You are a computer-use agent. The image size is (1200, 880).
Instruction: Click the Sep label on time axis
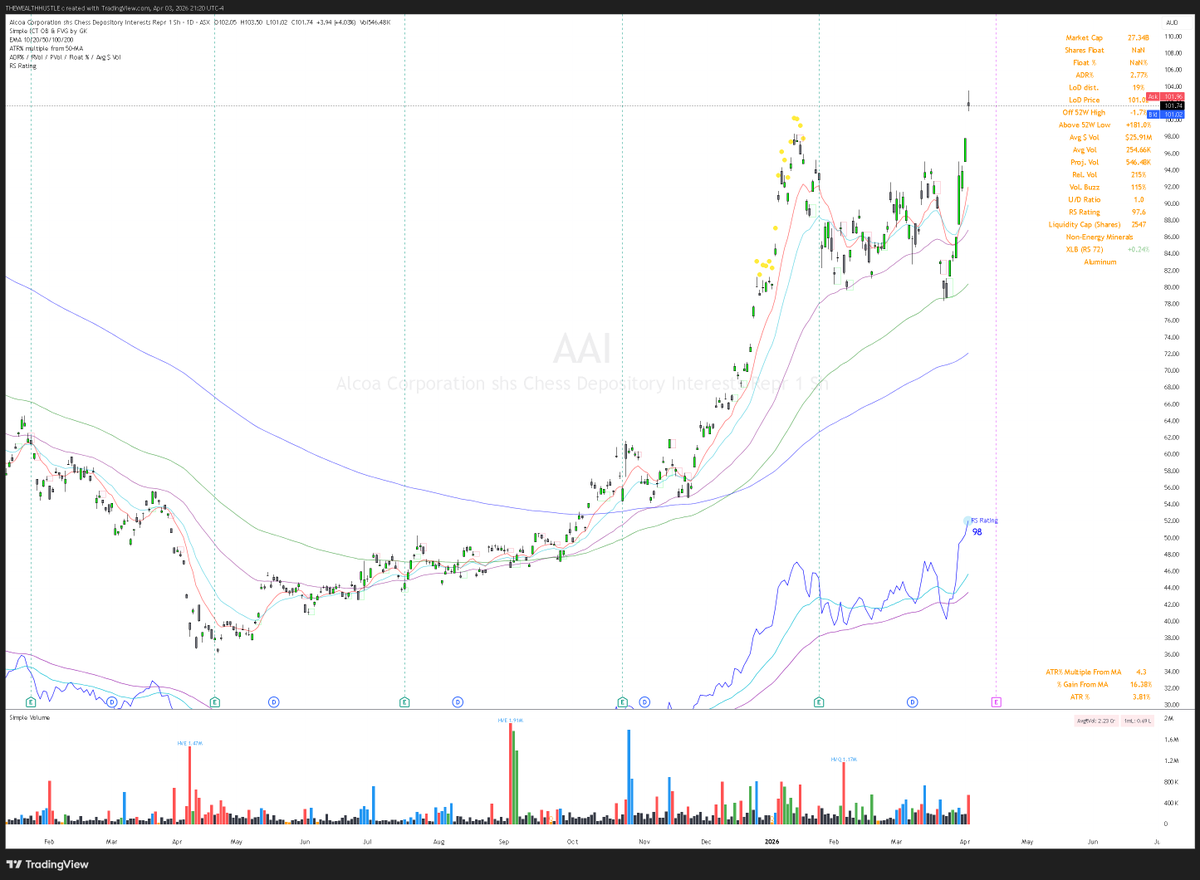coord(505,843)
